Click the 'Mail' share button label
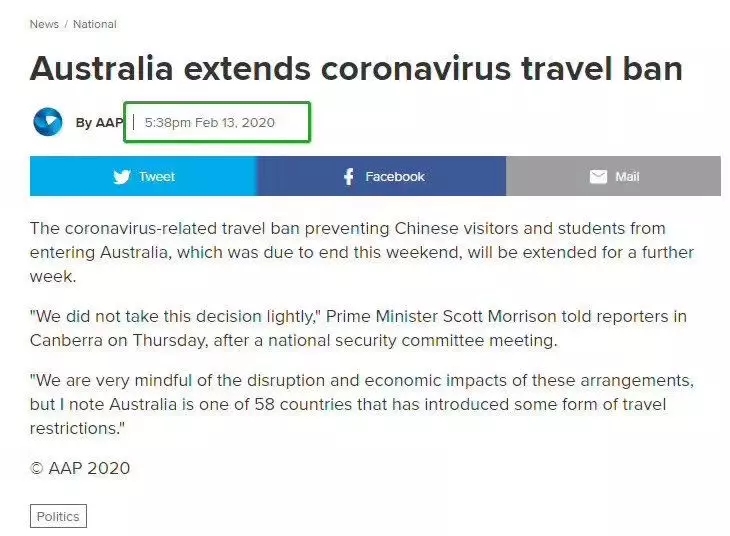This screenshot has width=730, height=536. 627,177
